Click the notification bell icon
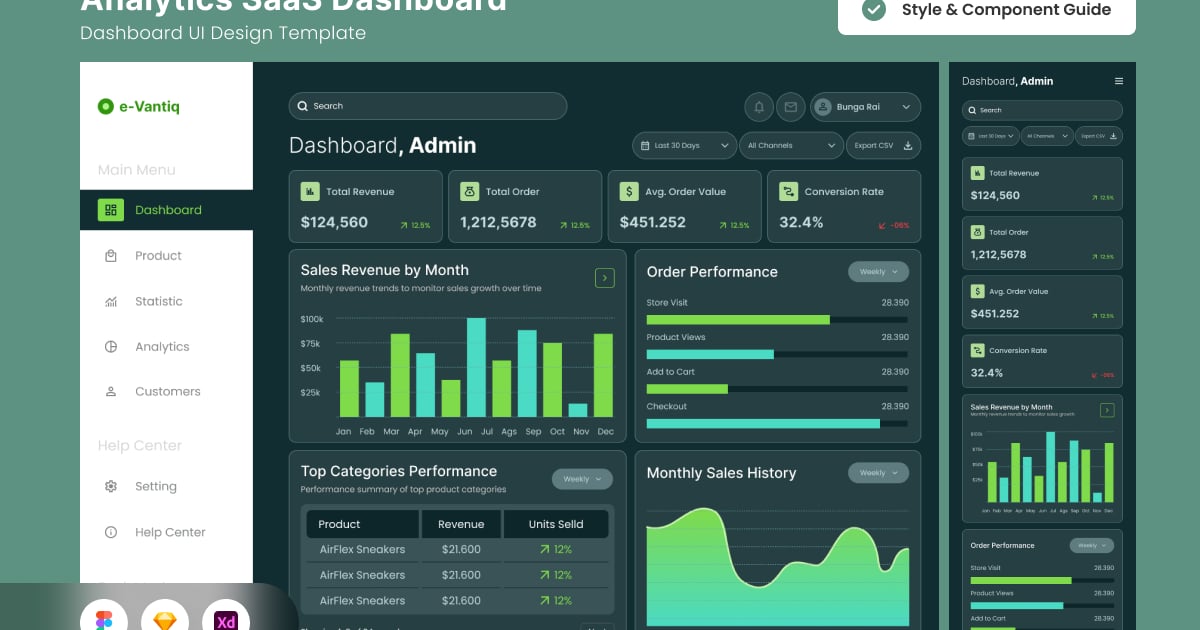This screenshot has height=630, width=1200. [x=759, y=107]
